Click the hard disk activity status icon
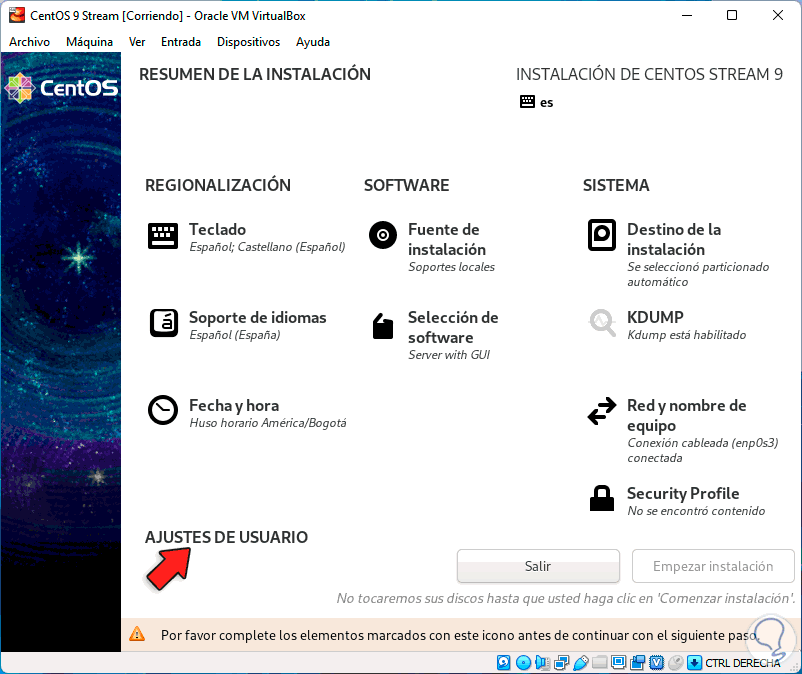The height and width of the screenshot is (674, 802). (503, 663)
